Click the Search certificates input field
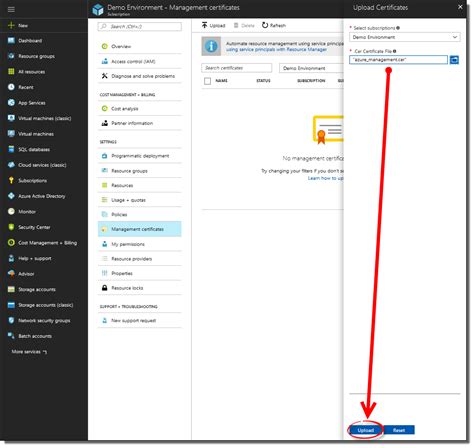Image resolution: width=474 pixels, height=448 pixels. click(236, 68)
